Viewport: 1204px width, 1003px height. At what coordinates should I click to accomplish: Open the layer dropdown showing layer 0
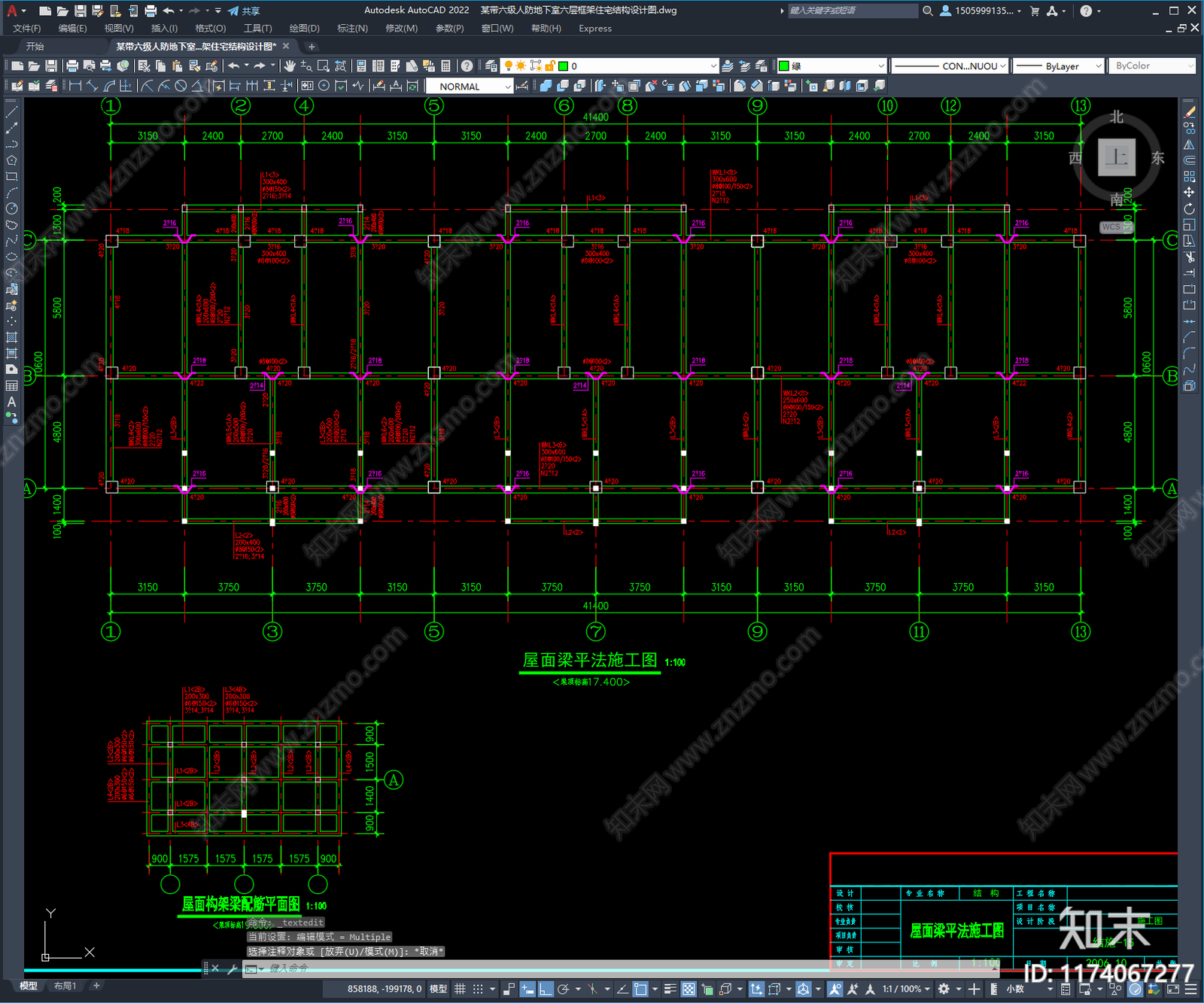610,66
